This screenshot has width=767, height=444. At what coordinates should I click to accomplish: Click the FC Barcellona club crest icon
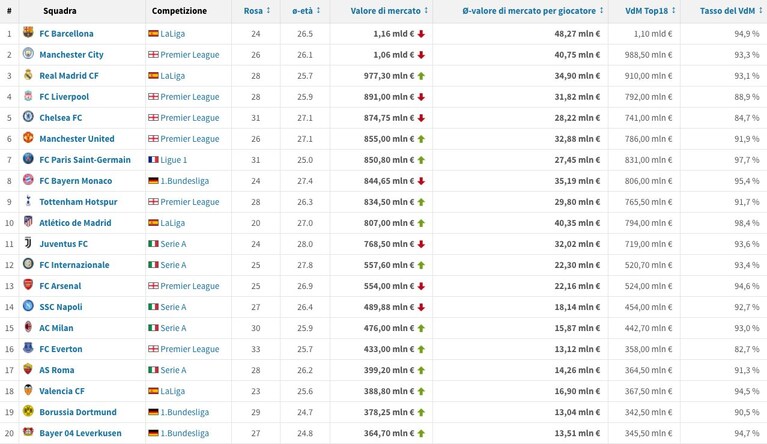point(28,33)
